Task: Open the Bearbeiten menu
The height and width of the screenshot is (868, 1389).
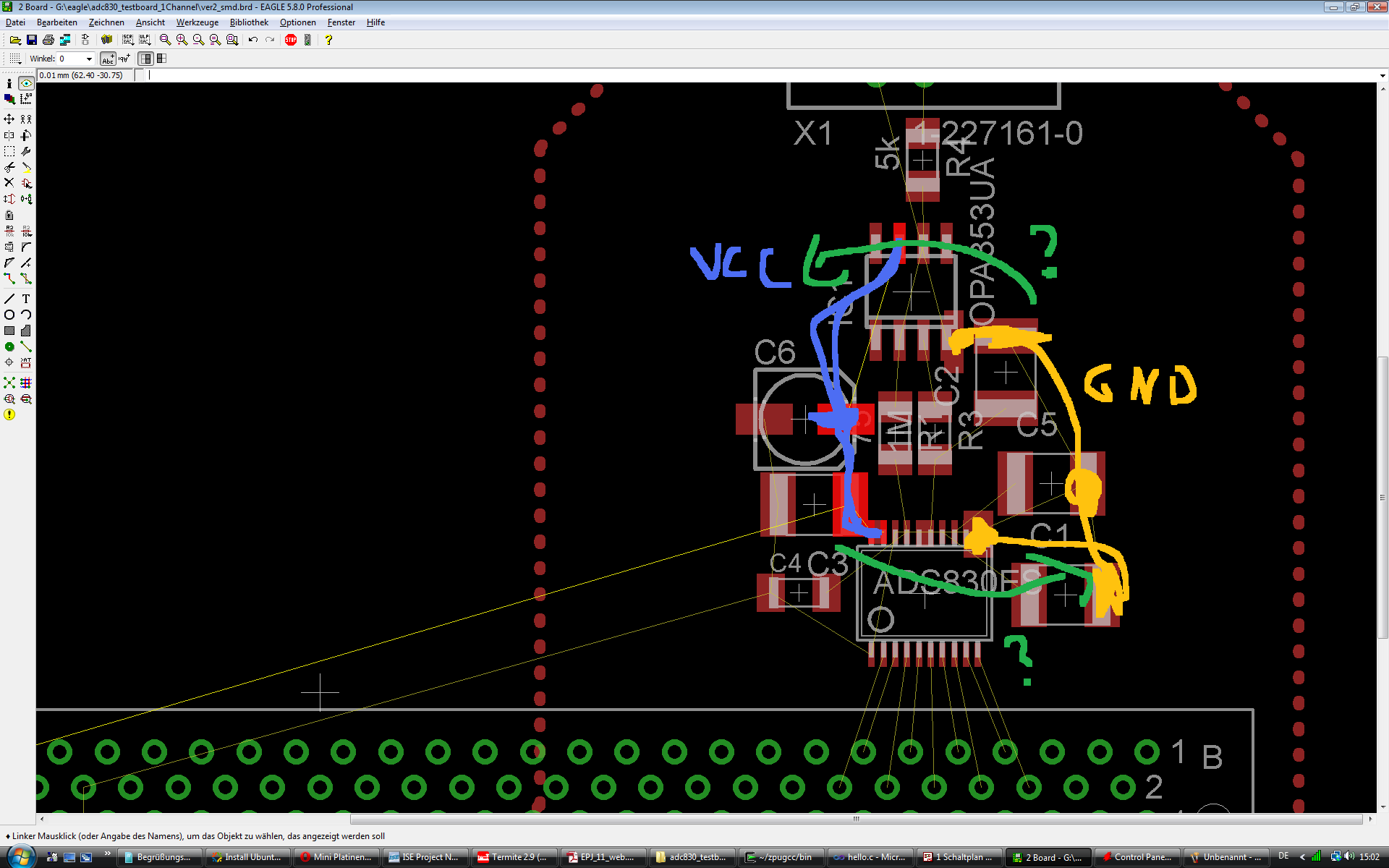Action: click(57, 22)
